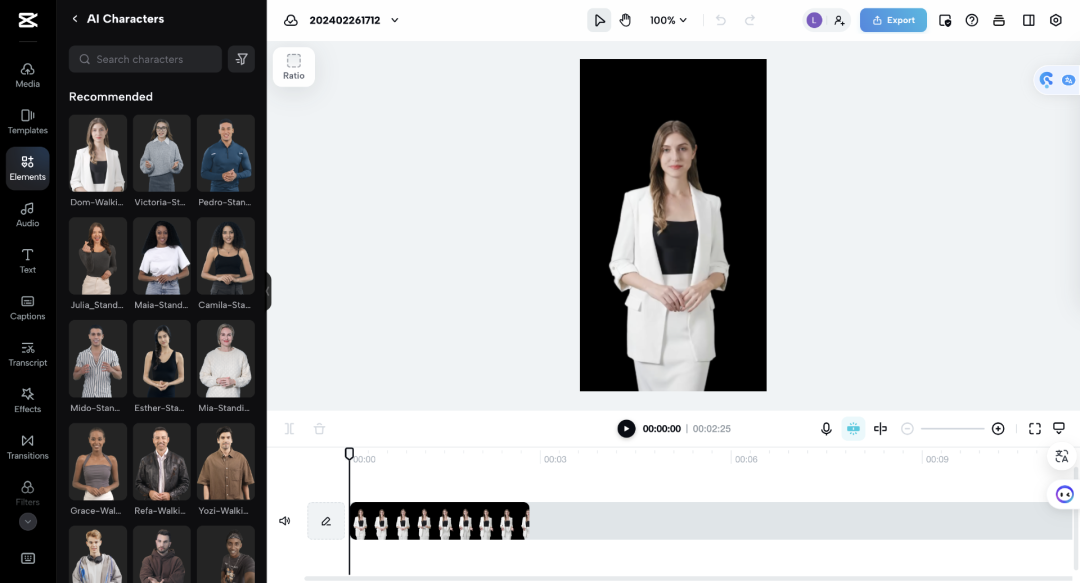The image size is (1080, 583).
Task: Open the Media panel in sidebar
Action: point(27,75)
